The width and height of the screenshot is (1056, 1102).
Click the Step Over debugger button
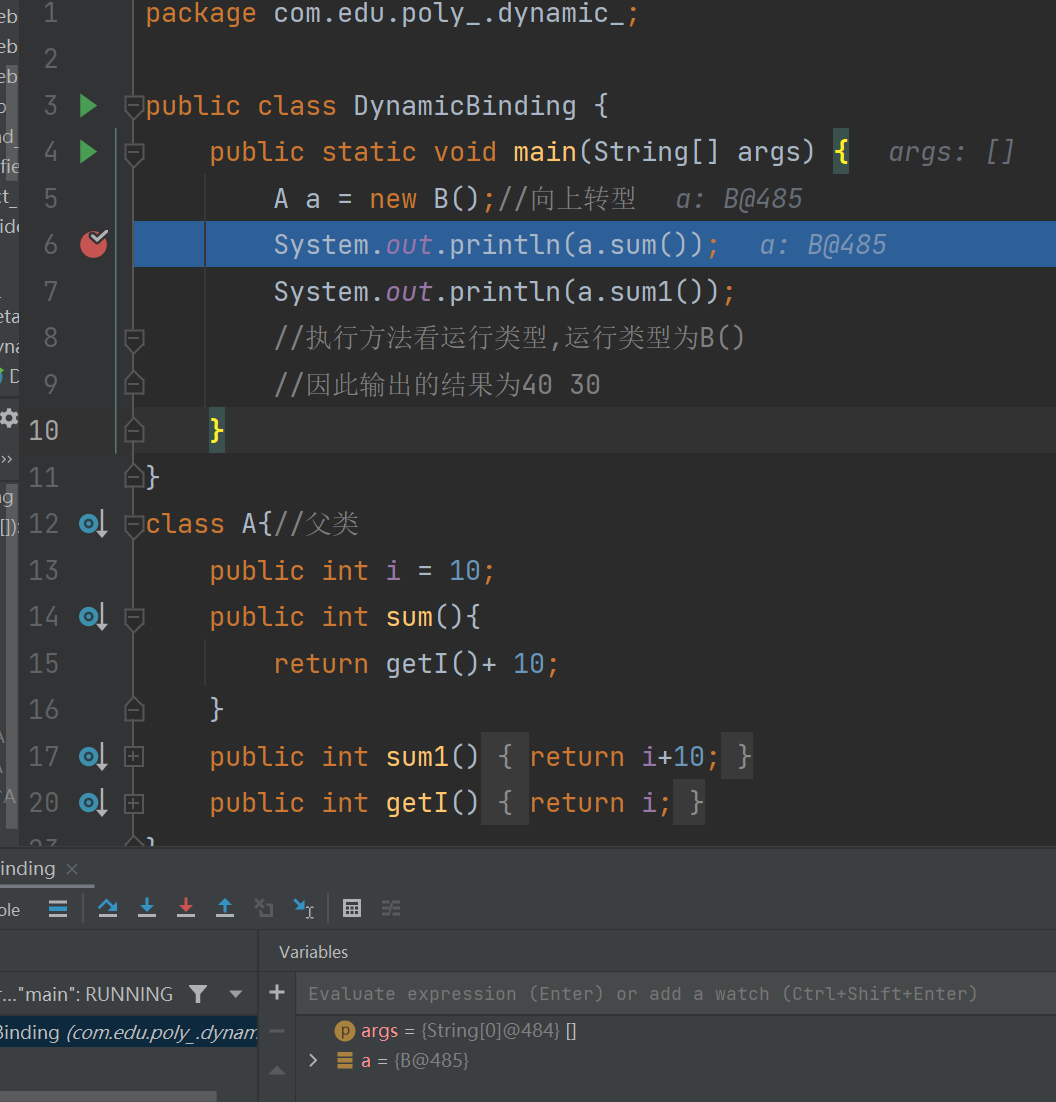click(x=107, y=908)
